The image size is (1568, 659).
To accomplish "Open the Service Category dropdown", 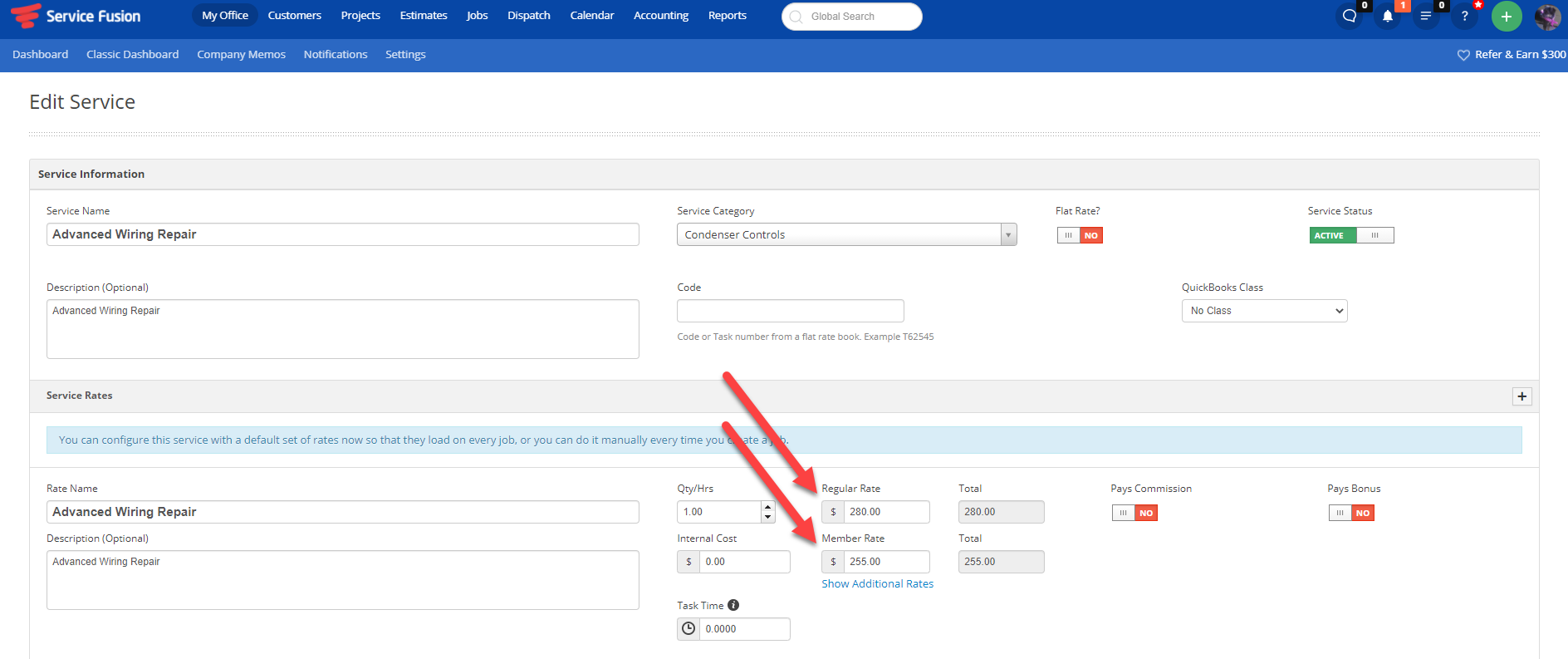I will 846,235.
